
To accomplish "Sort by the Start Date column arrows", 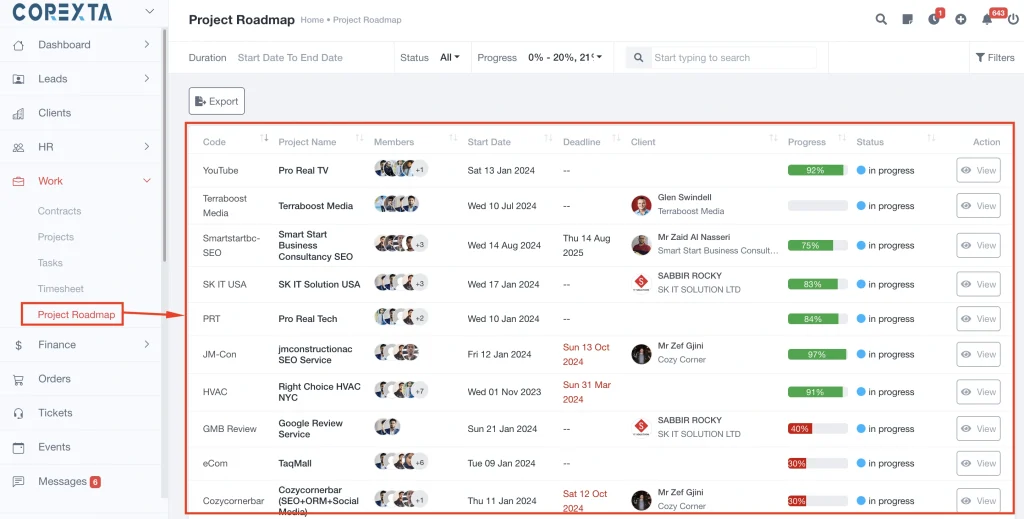I will pos(549,138).
